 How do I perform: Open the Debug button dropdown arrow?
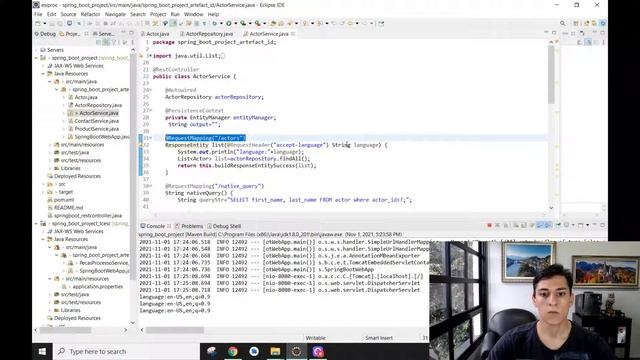[222, 23]
